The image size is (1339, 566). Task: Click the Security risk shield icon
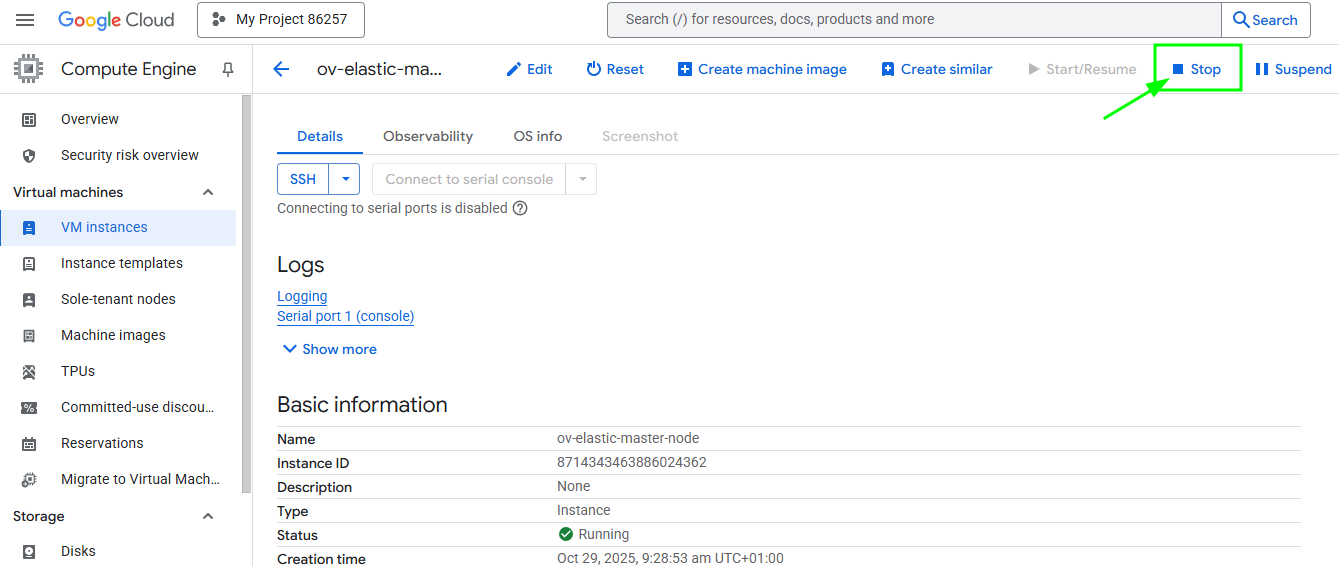[x=29, y=155]
